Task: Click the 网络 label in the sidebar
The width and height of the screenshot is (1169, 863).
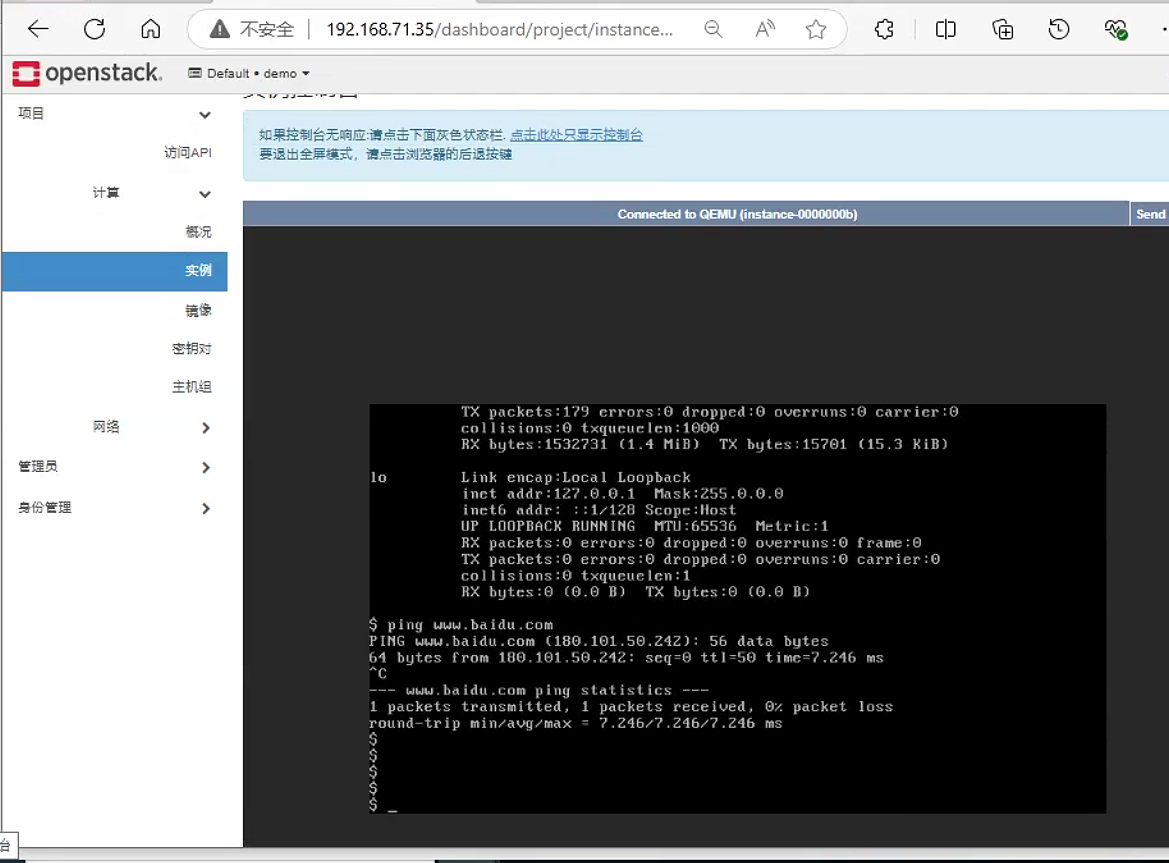Action: pyautogui.click(x=106, y=426)
